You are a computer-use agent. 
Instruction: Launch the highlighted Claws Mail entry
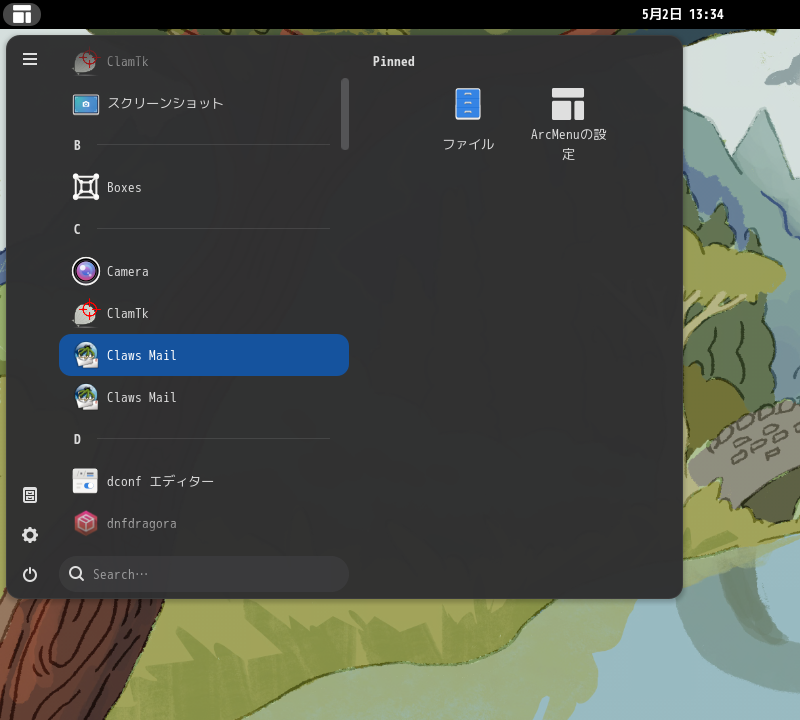click(204, 355)
